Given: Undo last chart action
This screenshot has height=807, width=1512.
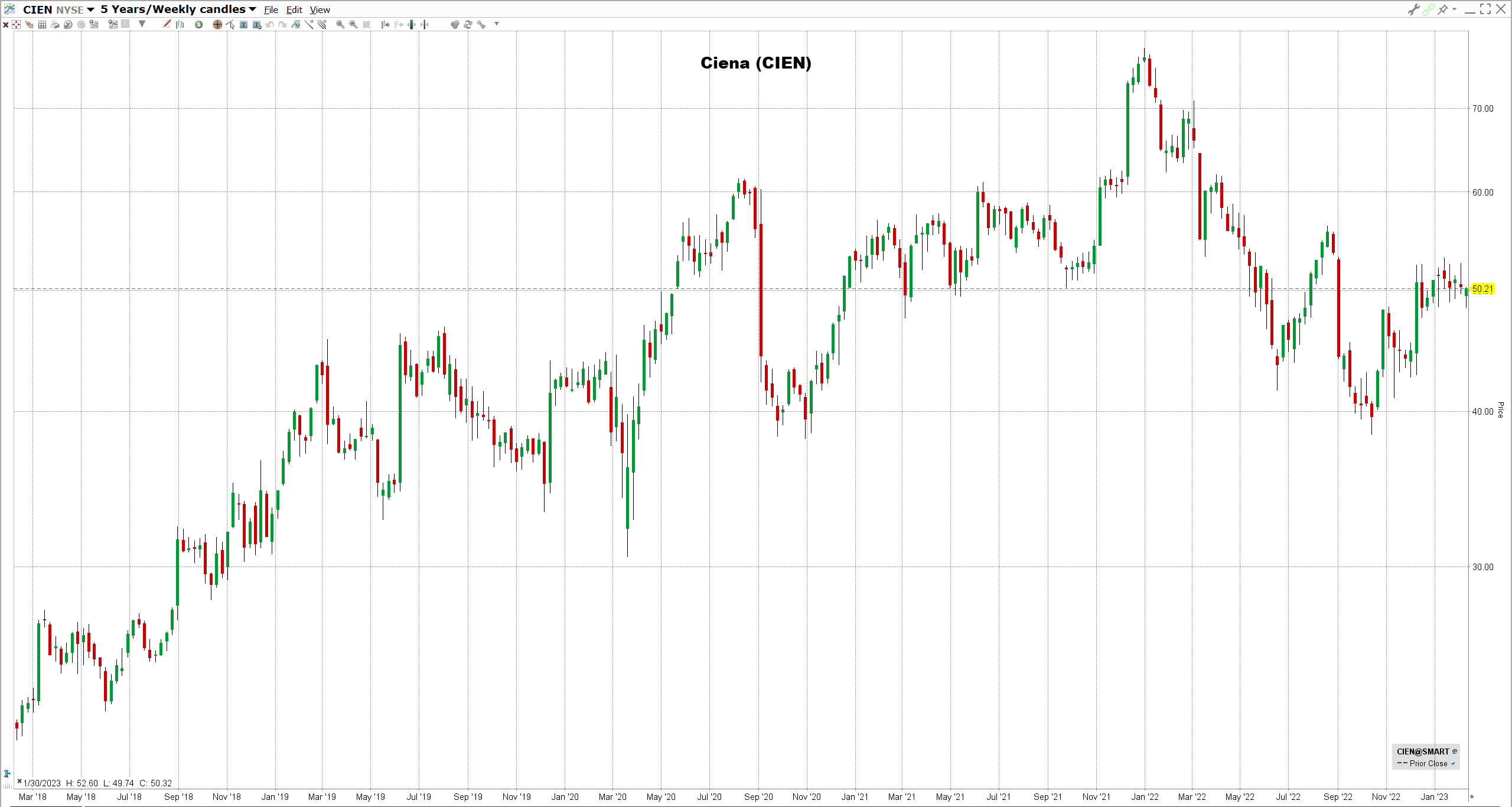Looking at the screenshot, I should pos(269,24).
